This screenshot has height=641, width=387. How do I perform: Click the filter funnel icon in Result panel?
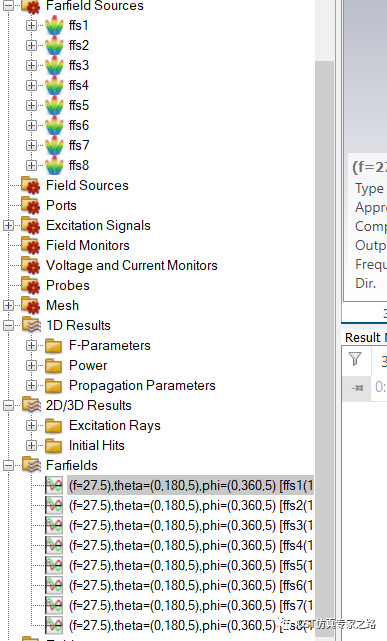click(356, 359)
